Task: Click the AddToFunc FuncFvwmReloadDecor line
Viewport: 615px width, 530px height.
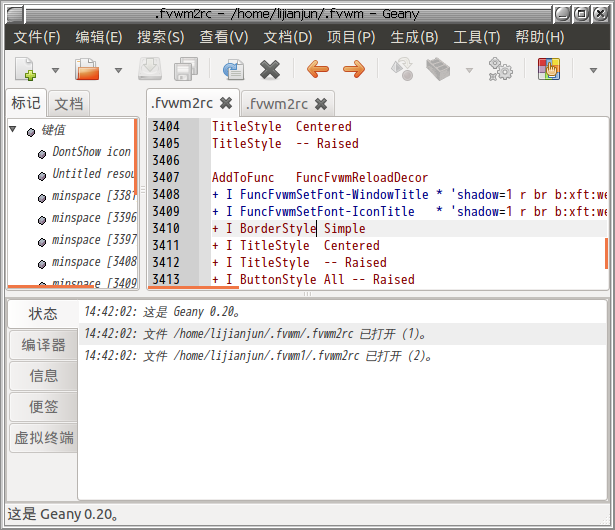Action: tap(320, 178)
